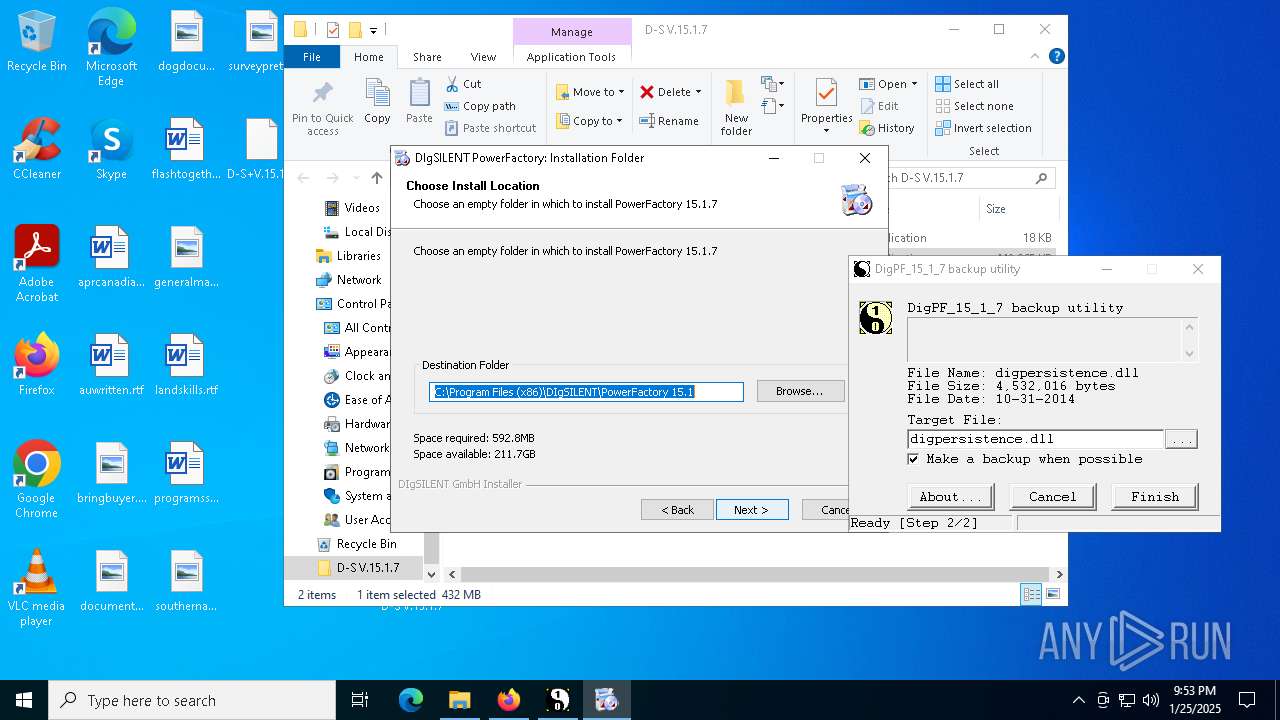This screenshot has height=720, width=1280.
Task: Open Recycle Bin desktop icon
Action: 37,41
